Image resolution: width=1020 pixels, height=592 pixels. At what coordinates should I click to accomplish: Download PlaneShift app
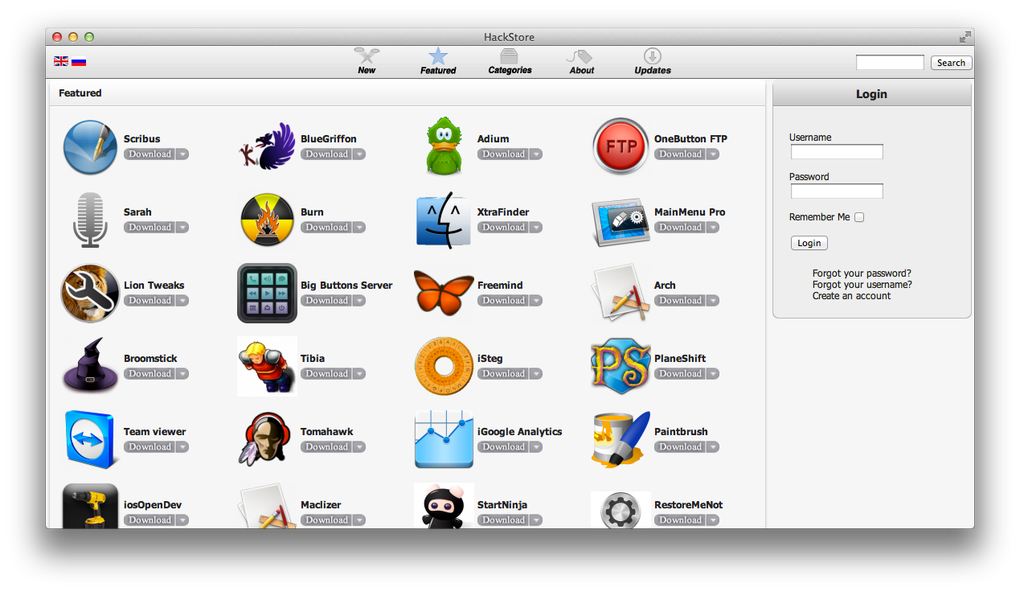[x=680, y=373]
